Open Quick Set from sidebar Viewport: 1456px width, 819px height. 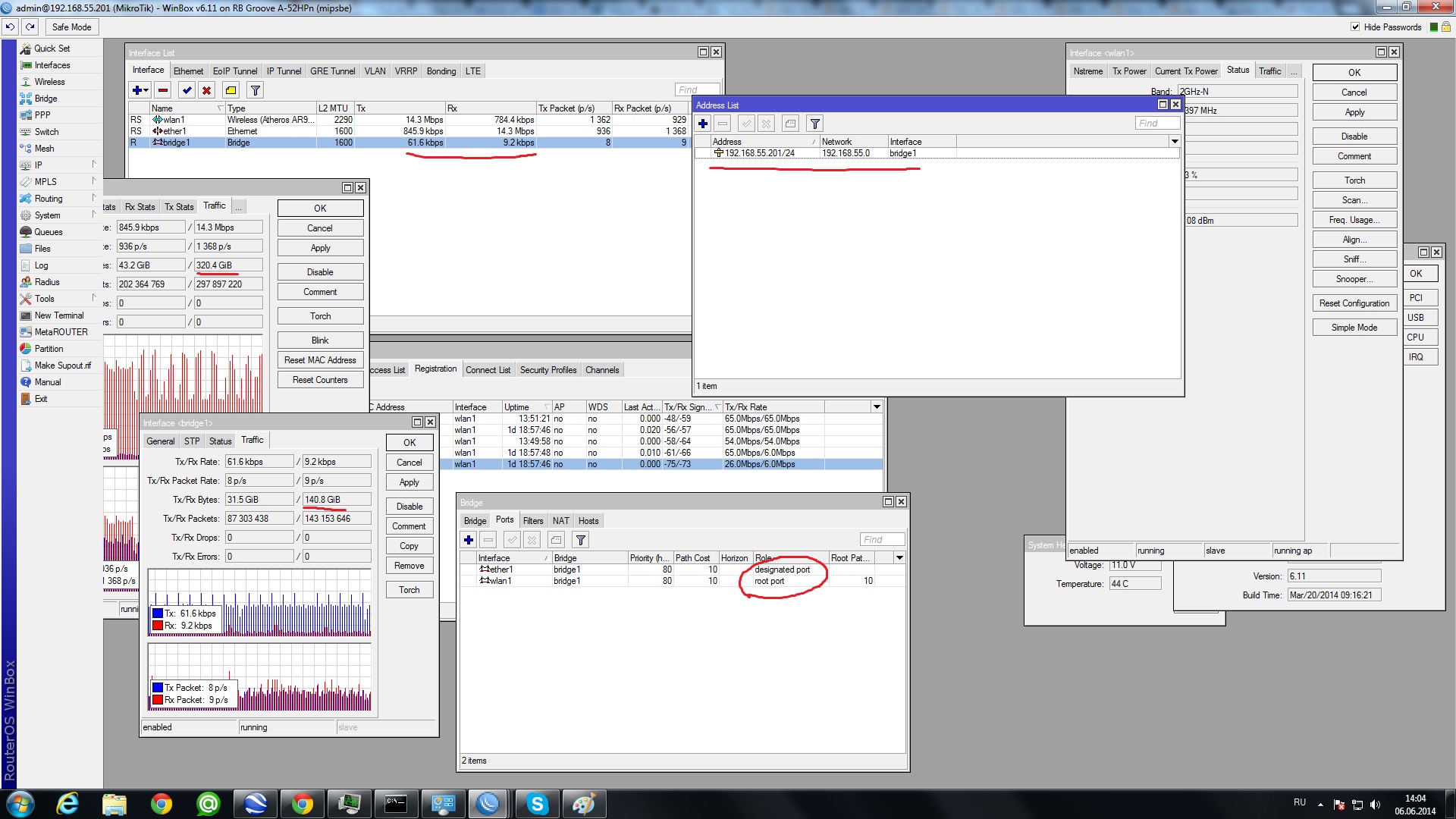pos(52,48)
